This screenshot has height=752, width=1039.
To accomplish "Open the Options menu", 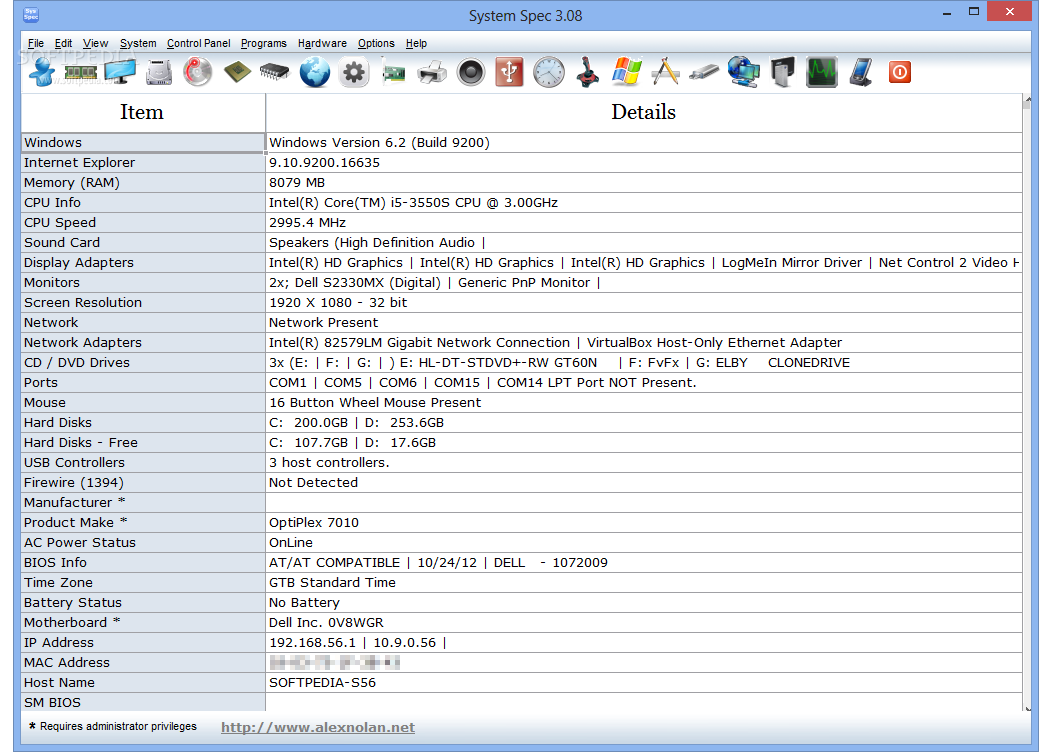I will click(376, 43).
